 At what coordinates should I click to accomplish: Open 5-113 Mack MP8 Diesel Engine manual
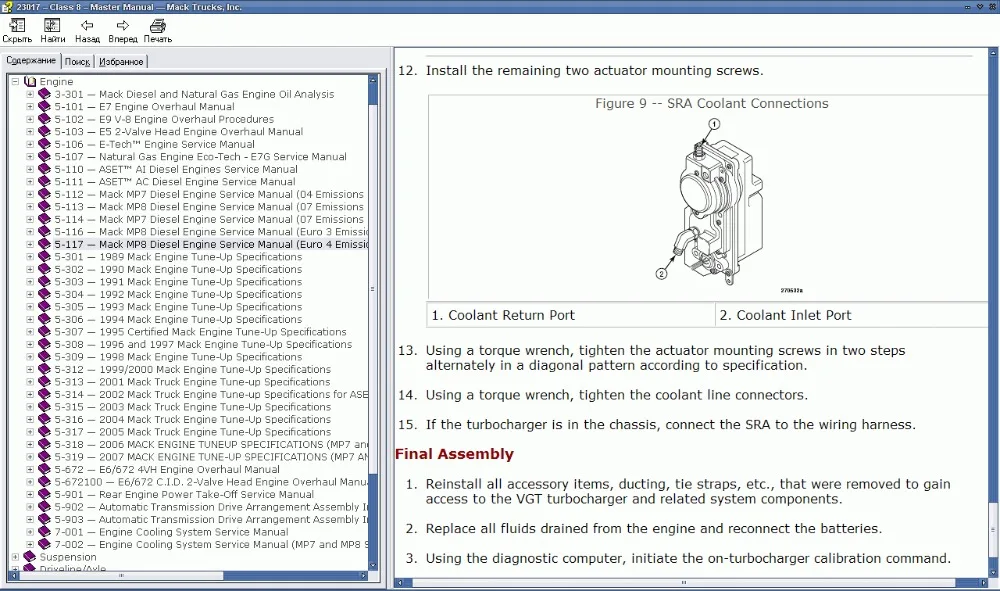[x=209, y=207]
